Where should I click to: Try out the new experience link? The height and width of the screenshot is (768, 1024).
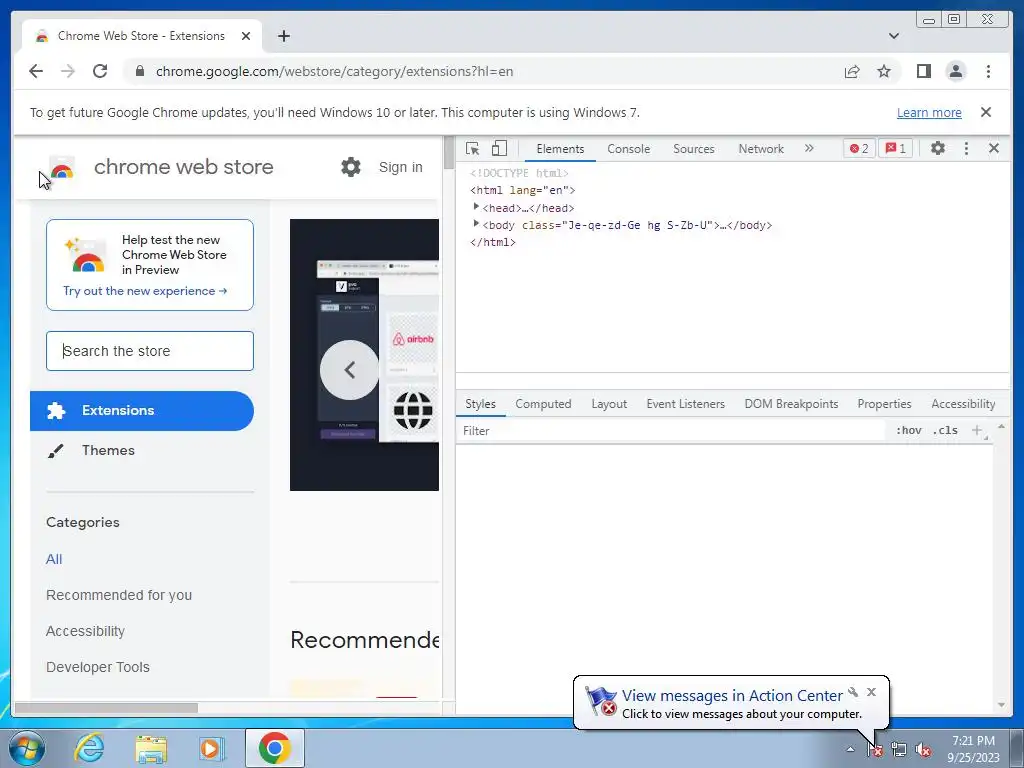point(145,291)
